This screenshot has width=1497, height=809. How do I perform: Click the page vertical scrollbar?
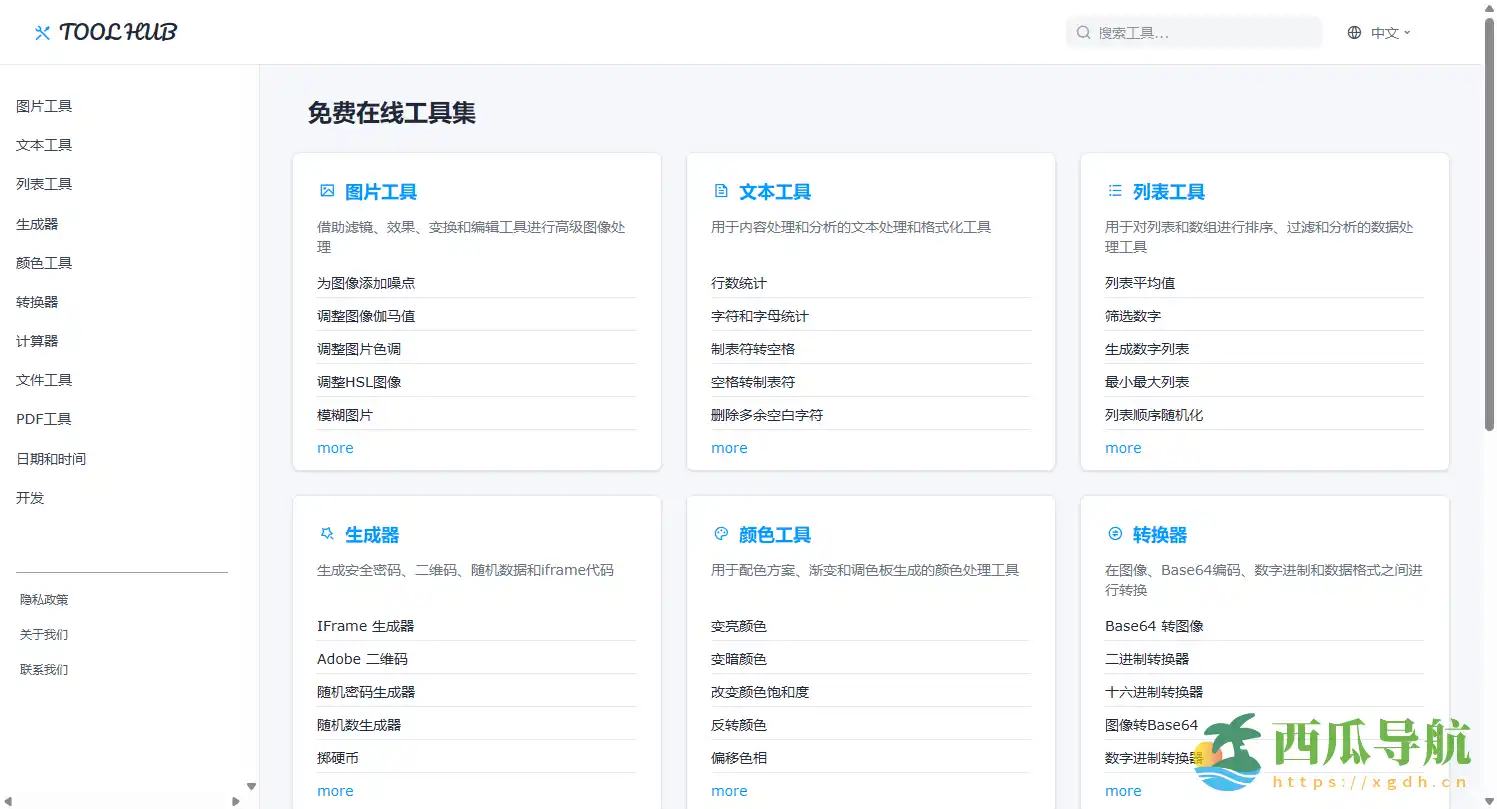1488,230
